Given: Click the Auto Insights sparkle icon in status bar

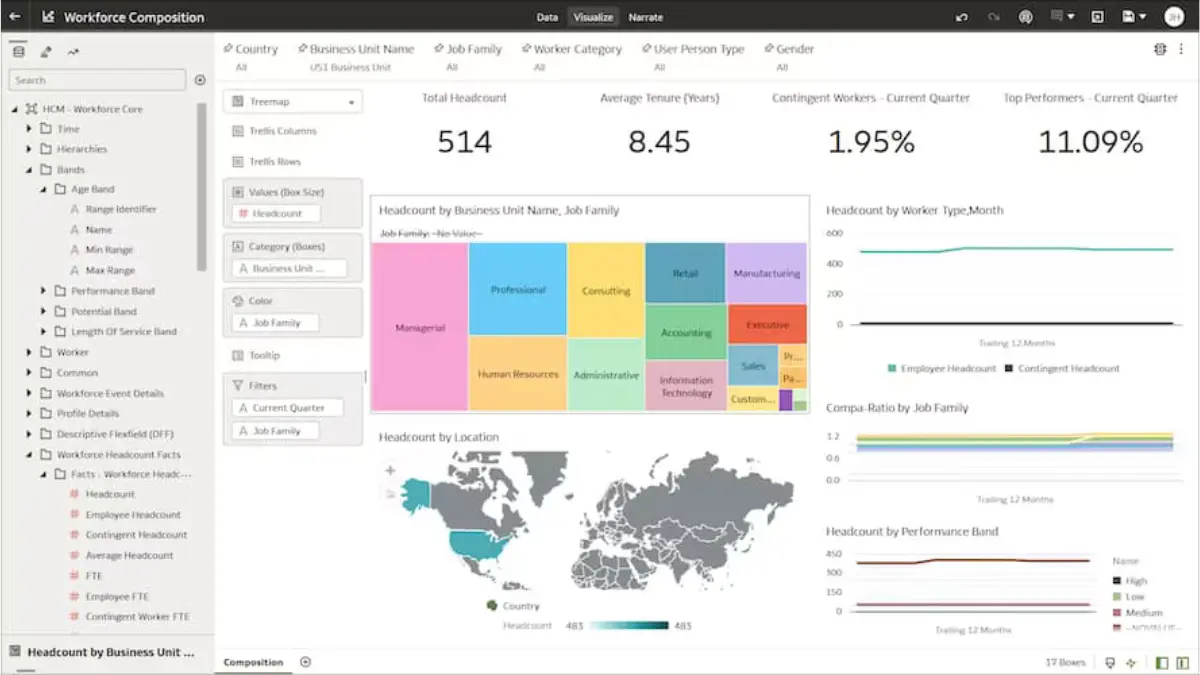Looking at the screenshot, I should click(1131, 662).
